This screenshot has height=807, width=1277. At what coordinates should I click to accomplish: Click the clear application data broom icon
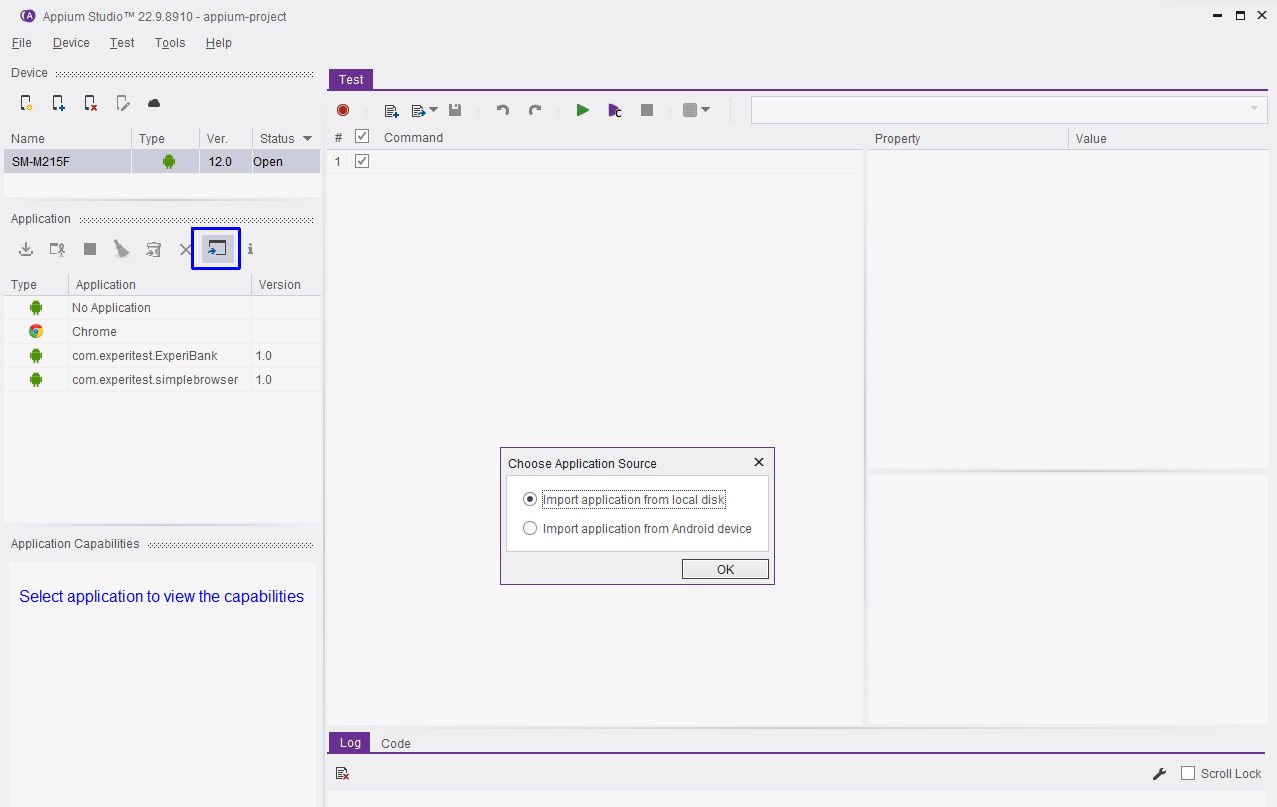(122, 249)
